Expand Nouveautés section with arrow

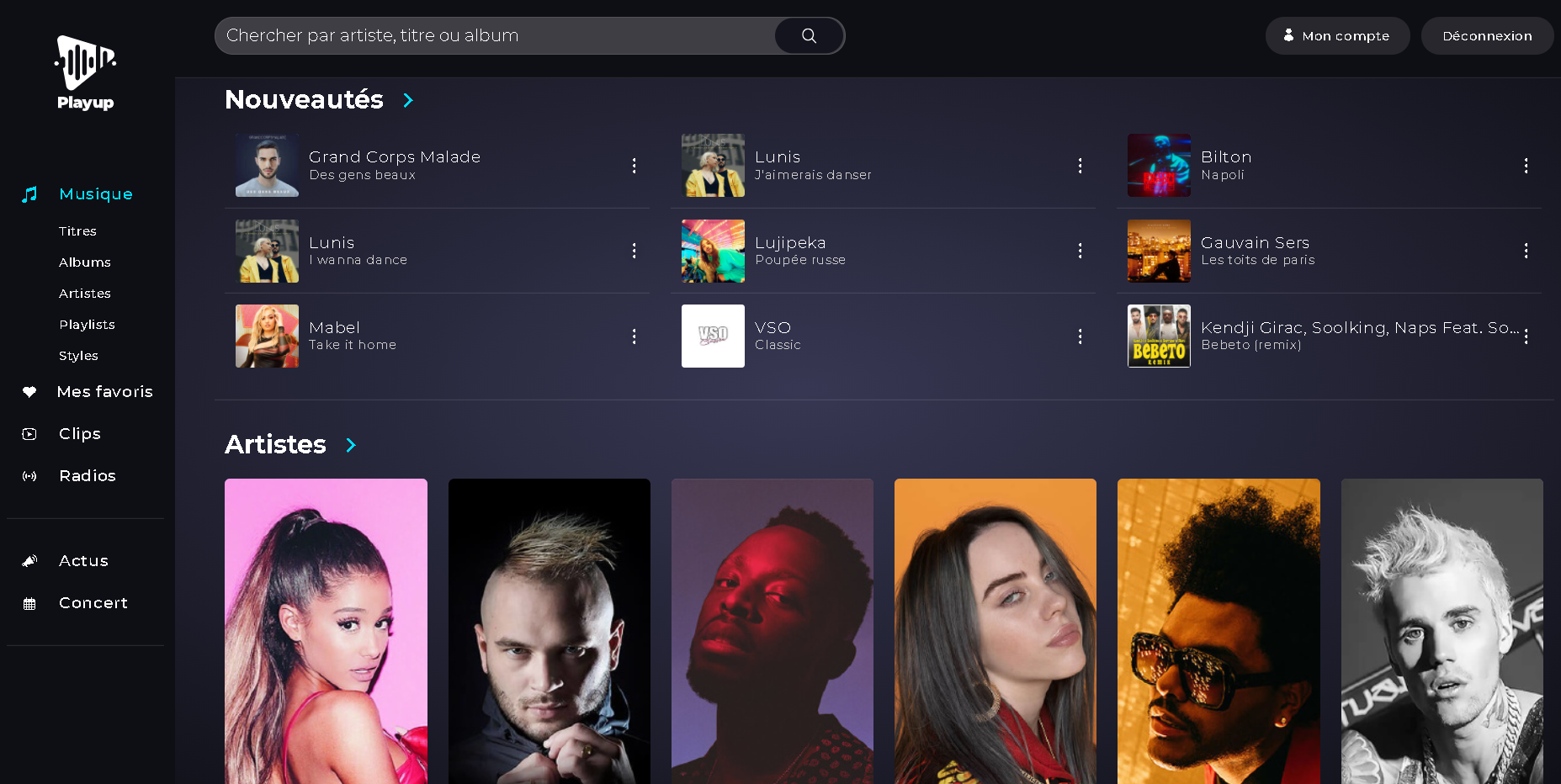click(x=408, y=100)
